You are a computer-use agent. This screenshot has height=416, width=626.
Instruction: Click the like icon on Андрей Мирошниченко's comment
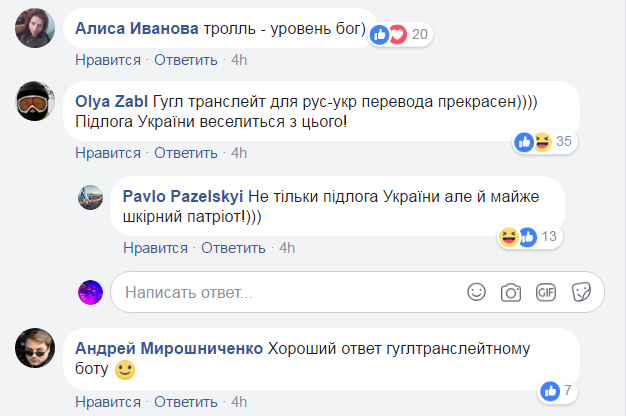point(548,389)
